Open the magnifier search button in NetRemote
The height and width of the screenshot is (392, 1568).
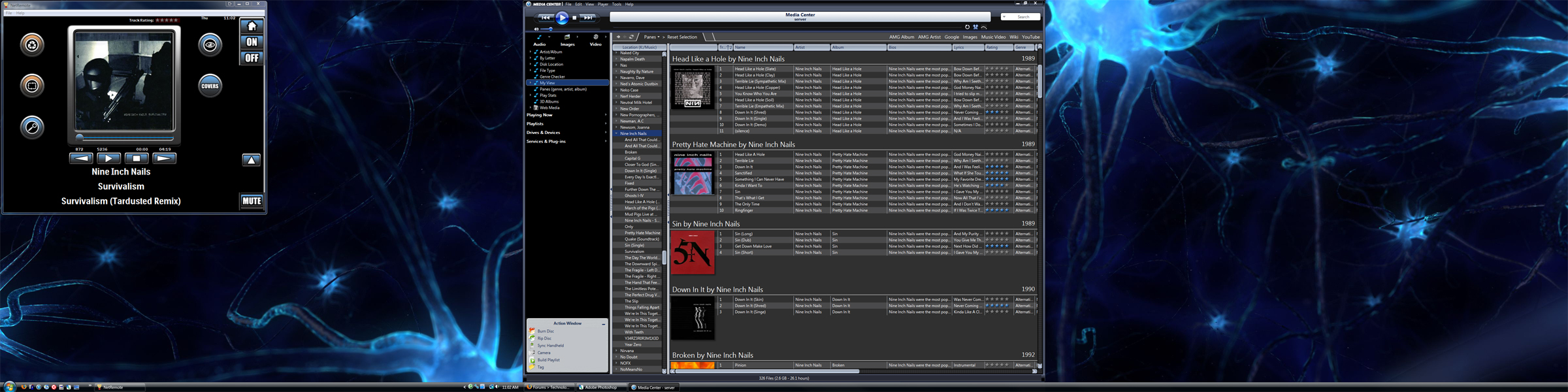click(31, 127)
